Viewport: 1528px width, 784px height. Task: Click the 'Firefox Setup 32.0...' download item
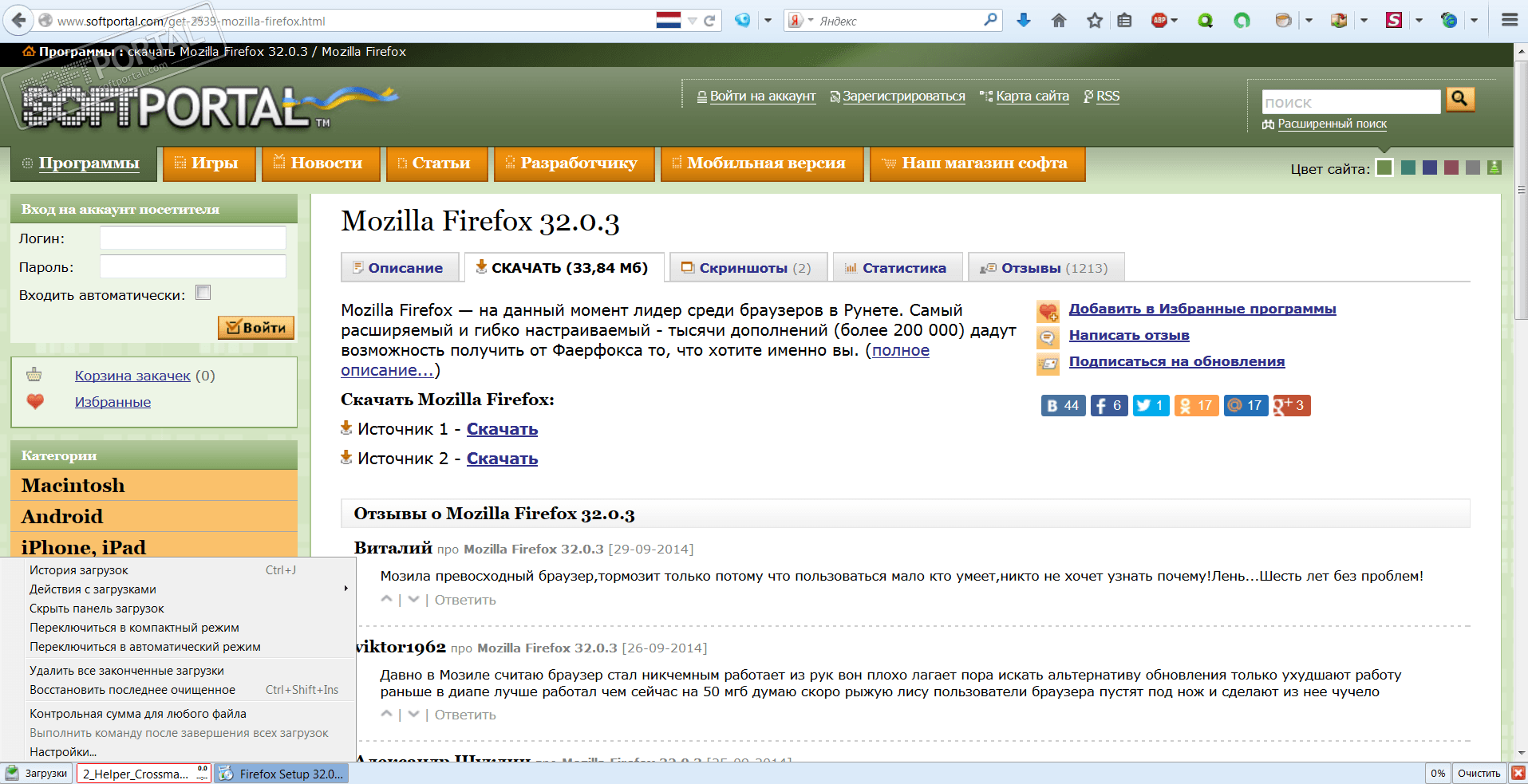[x=281, y=773]
